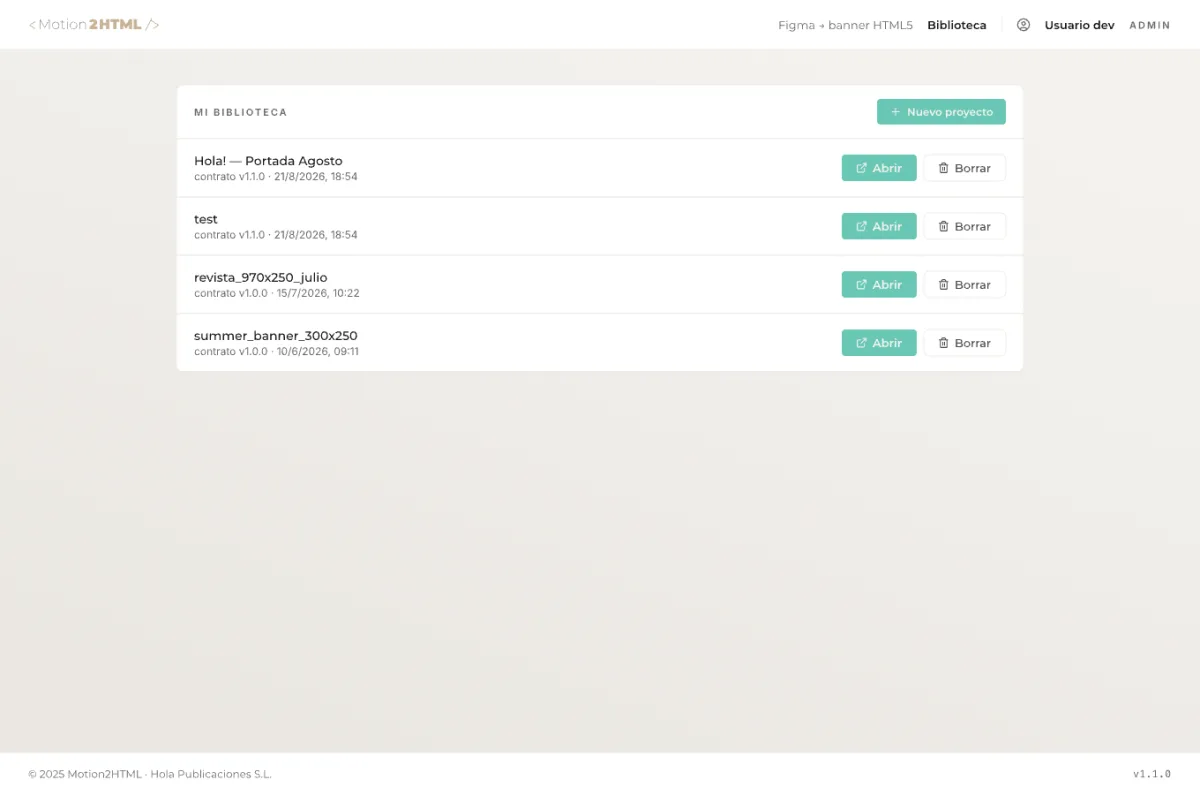The image size is (1200, 795).
Task: Delete the summer_banner_300x250 project
Action: tap(964, 342)
